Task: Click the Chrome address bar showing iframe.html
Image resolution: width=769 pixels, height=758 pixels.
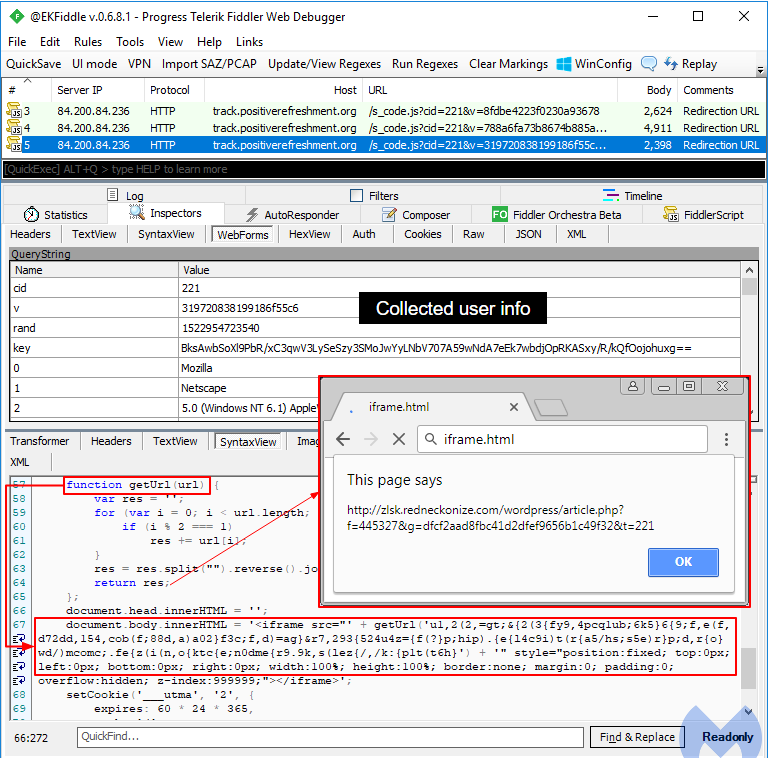Action: tap(563, 439)
